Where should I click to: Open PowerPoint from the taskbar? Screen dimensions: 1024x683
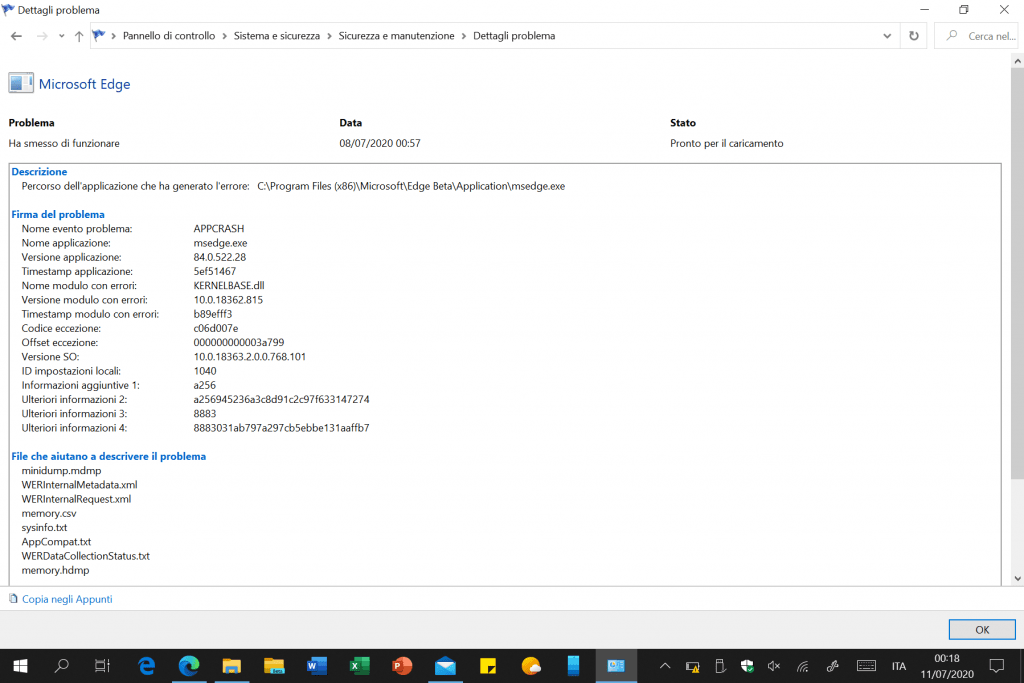tap(403, 666)
